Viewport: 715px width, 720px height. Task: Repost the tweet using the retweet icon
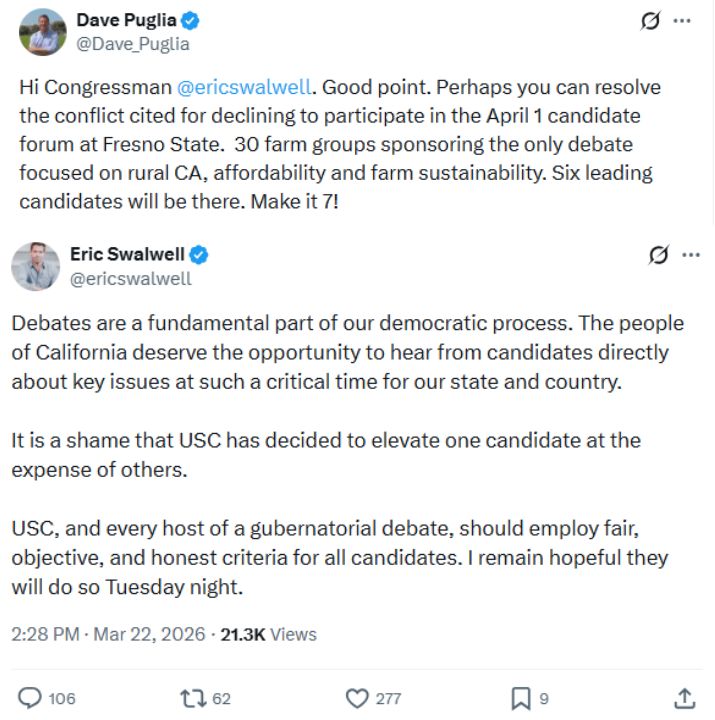pyautogui.click(x=190, y=698)
